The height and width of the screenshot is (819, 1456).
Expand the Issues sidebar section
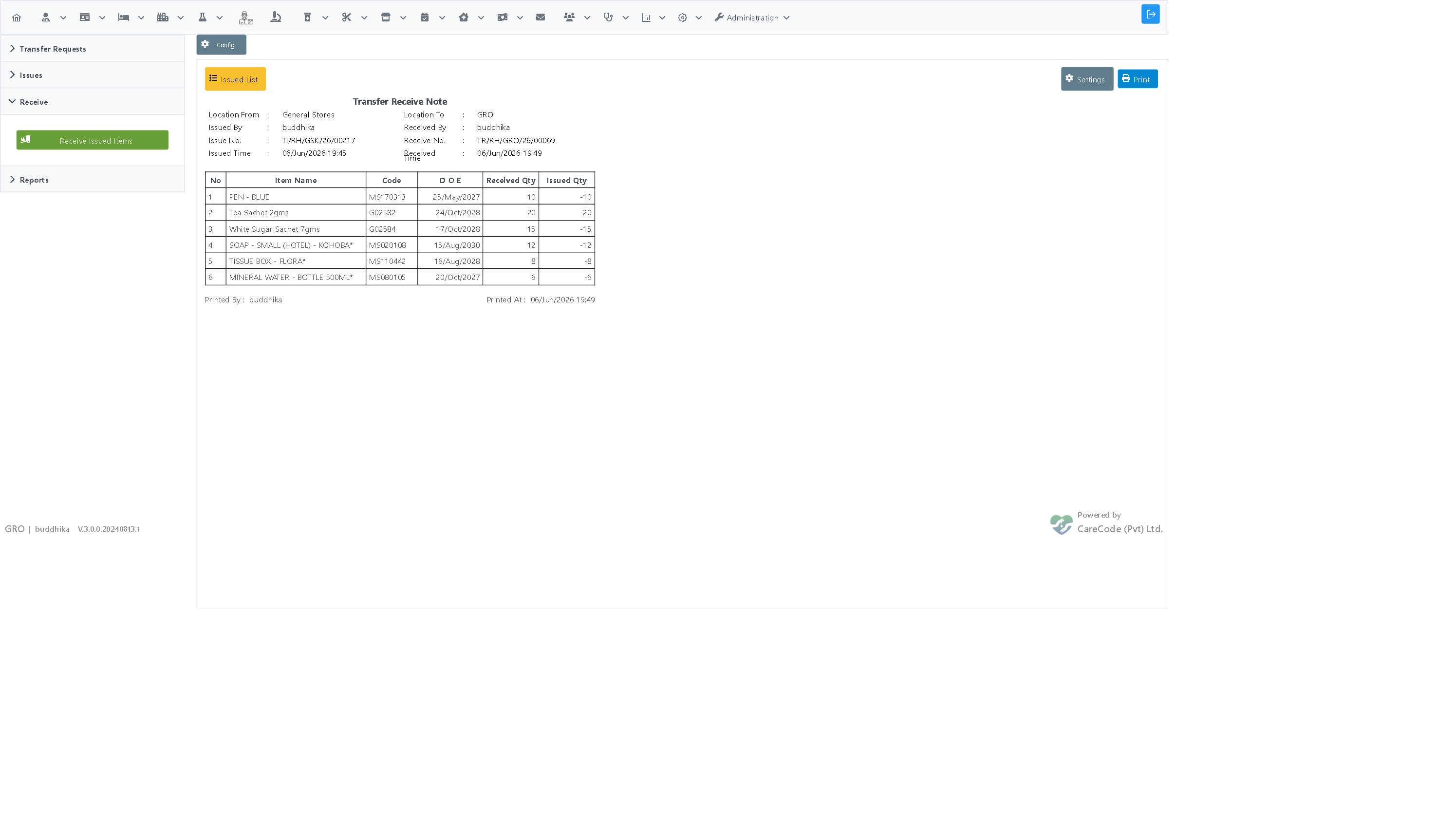point(93,74)
